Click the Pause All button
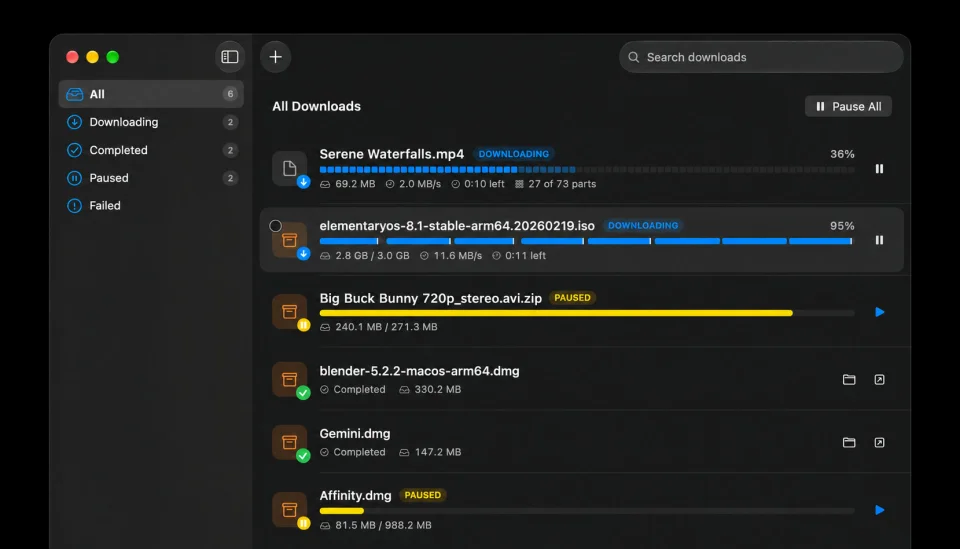Viewport: 960px width, 549px height. point(848,106)
